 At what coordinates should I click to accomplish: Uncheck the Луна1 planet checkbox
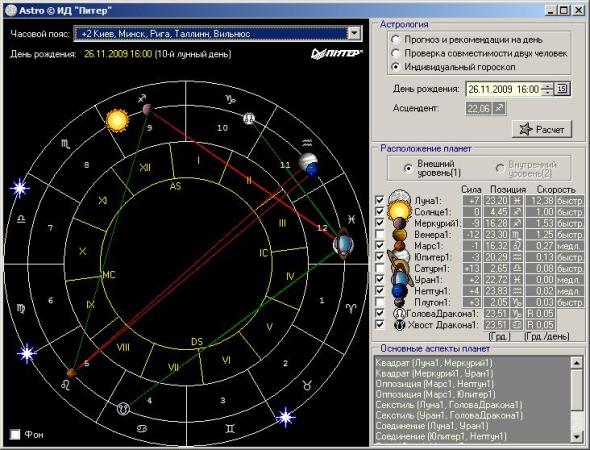coord(380,200)
